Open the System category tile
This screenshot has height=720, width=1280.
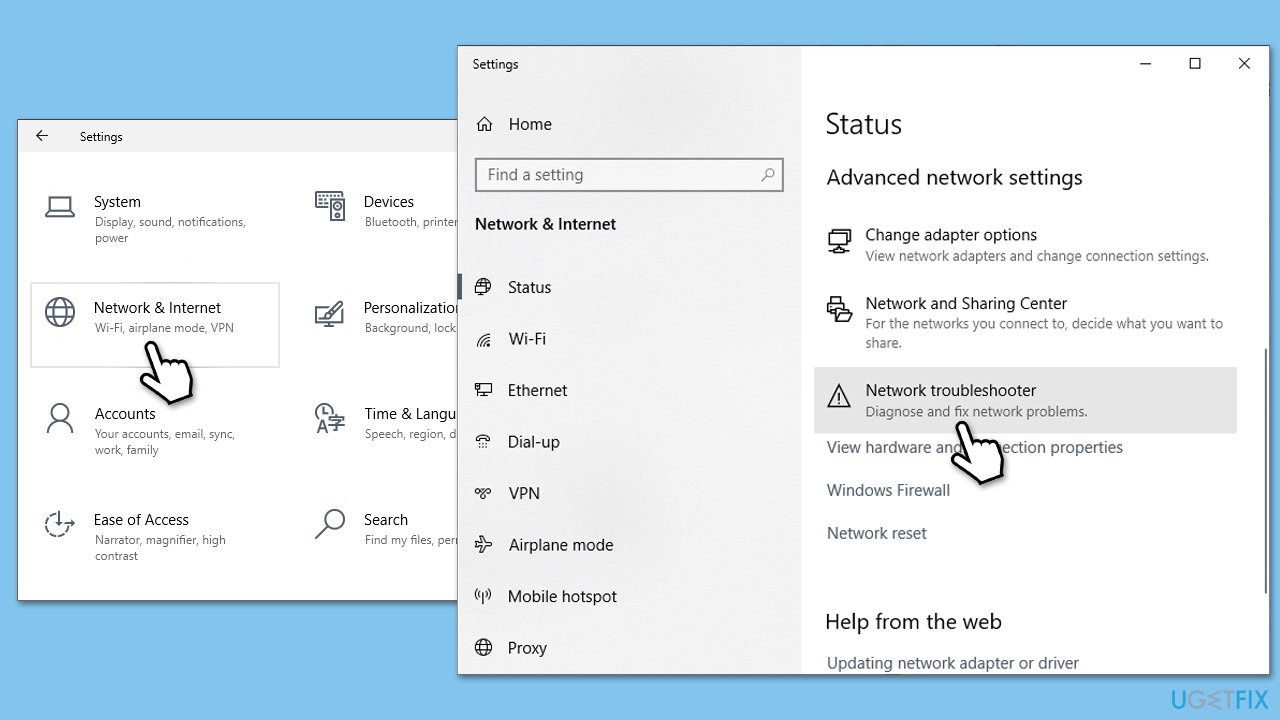pyautogui.click(x=155, y=218)
